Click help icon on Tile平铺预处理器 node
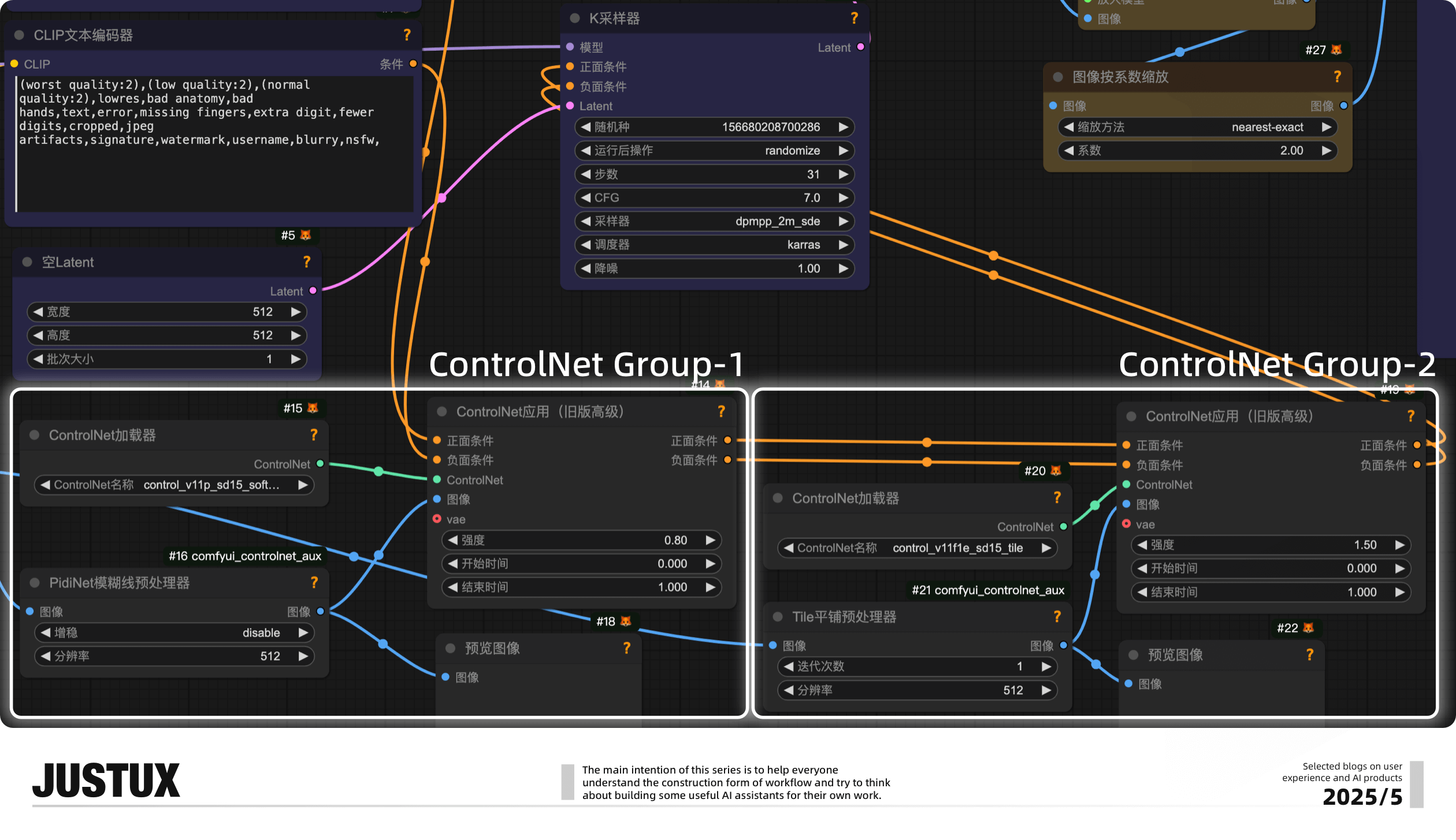The image size is (1456, 840). pyautogui.click(x=1057, y=617)
